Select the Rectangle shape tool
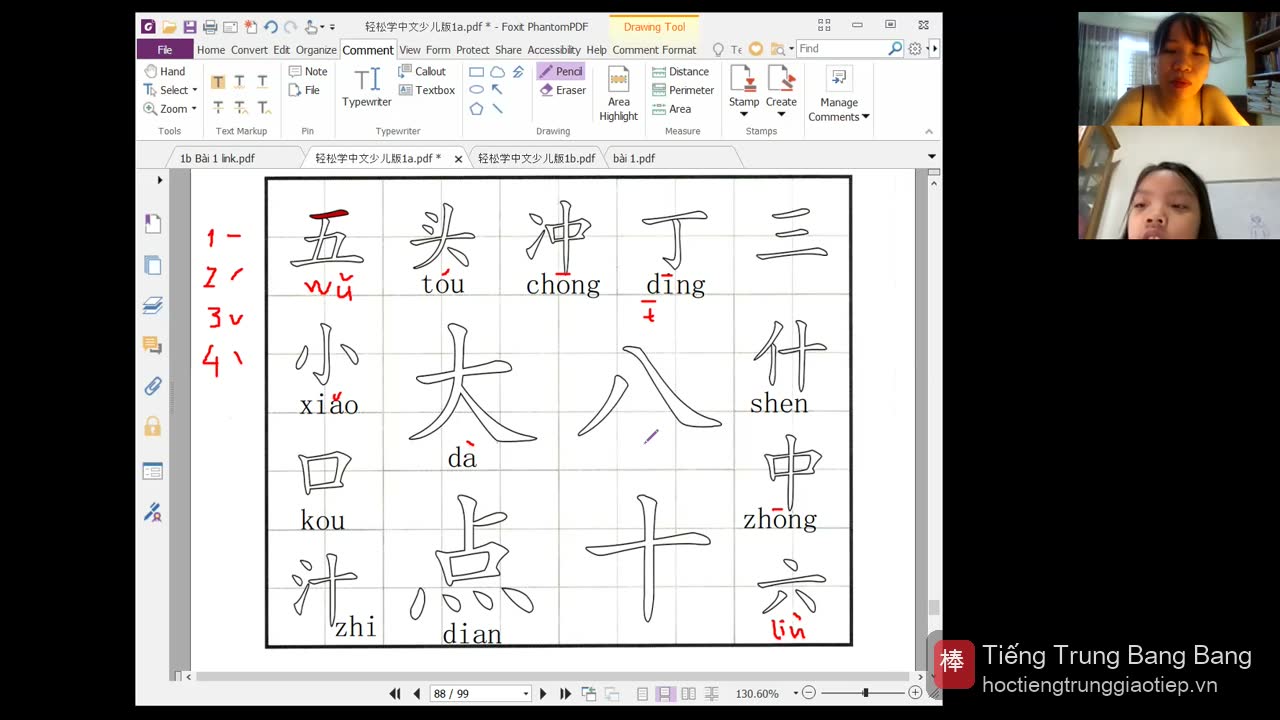Image resolution: width=1280 pixels, height=720 pixels. 477,72
